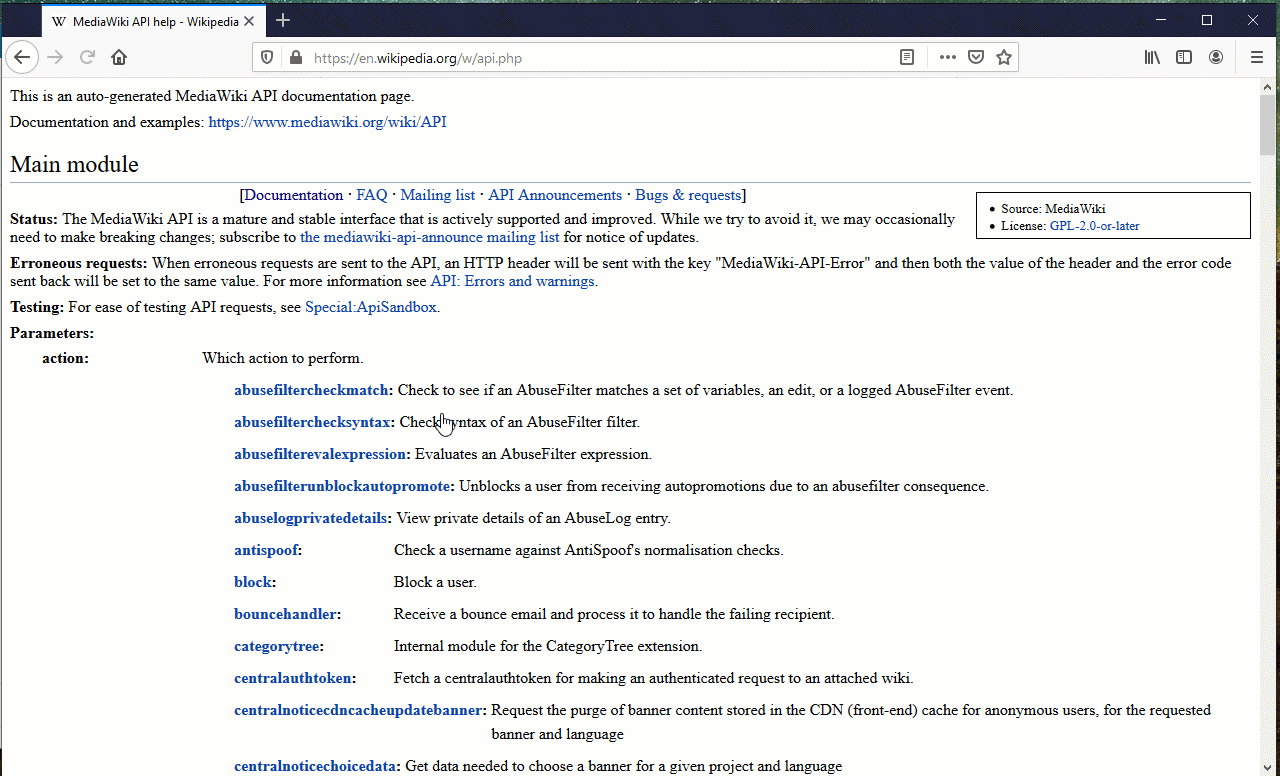This screenshot has height=776, width=1280.
Task: Open a new tab
Action: click(283, 20)
